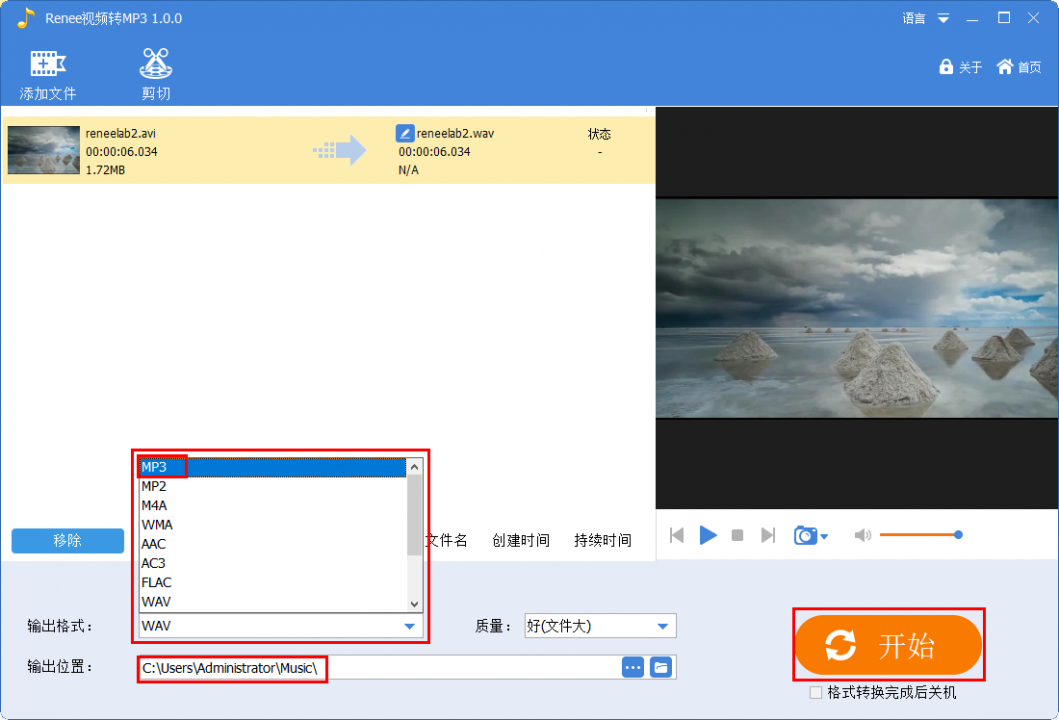Click the Status (状态) column label
The height and width of the screenshot is (720, 1059).
pos(599,134)
